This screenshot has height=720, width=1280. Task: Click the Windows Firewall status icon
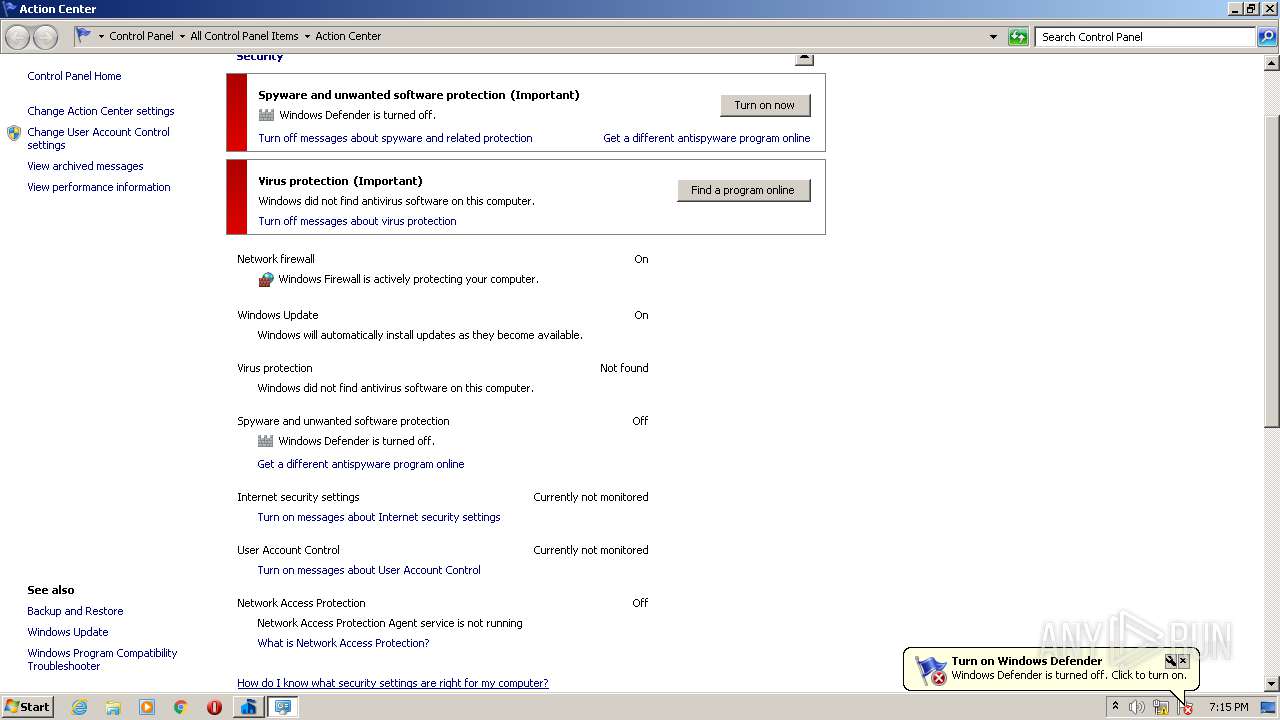point(266,280)
